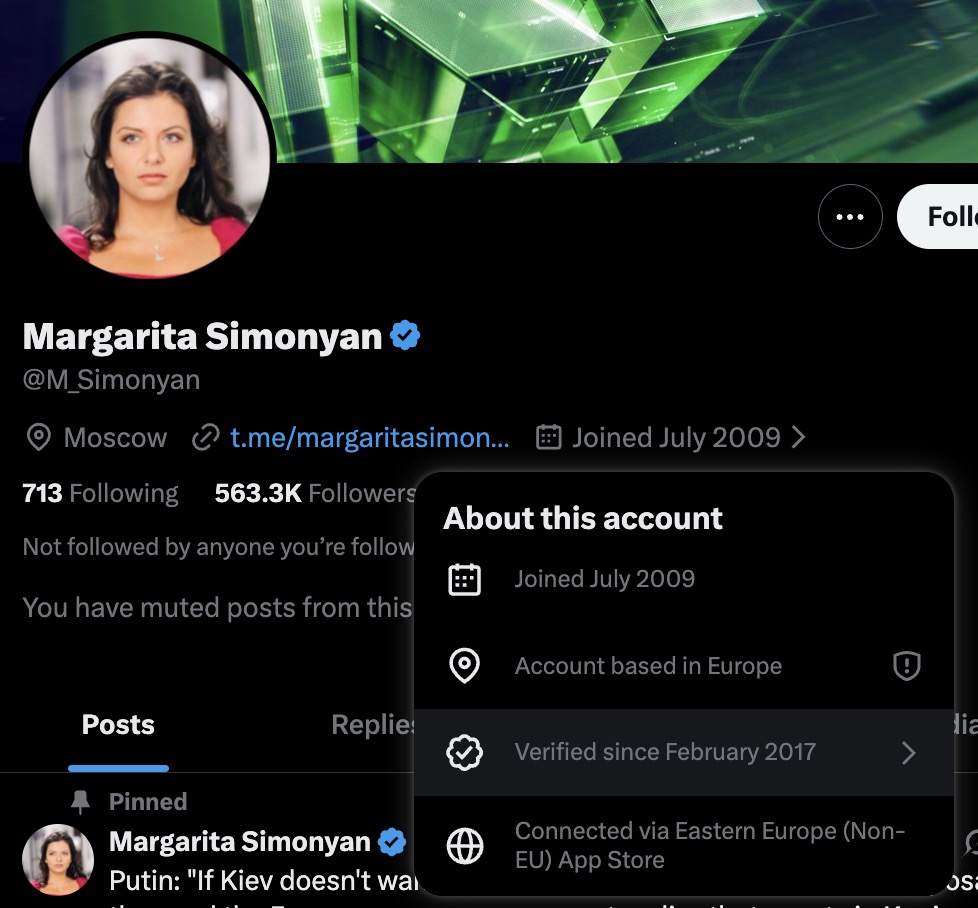Click the globe icon beside Connected via
The height and width of the screenshot is (908, 978).
pos(465,846)
